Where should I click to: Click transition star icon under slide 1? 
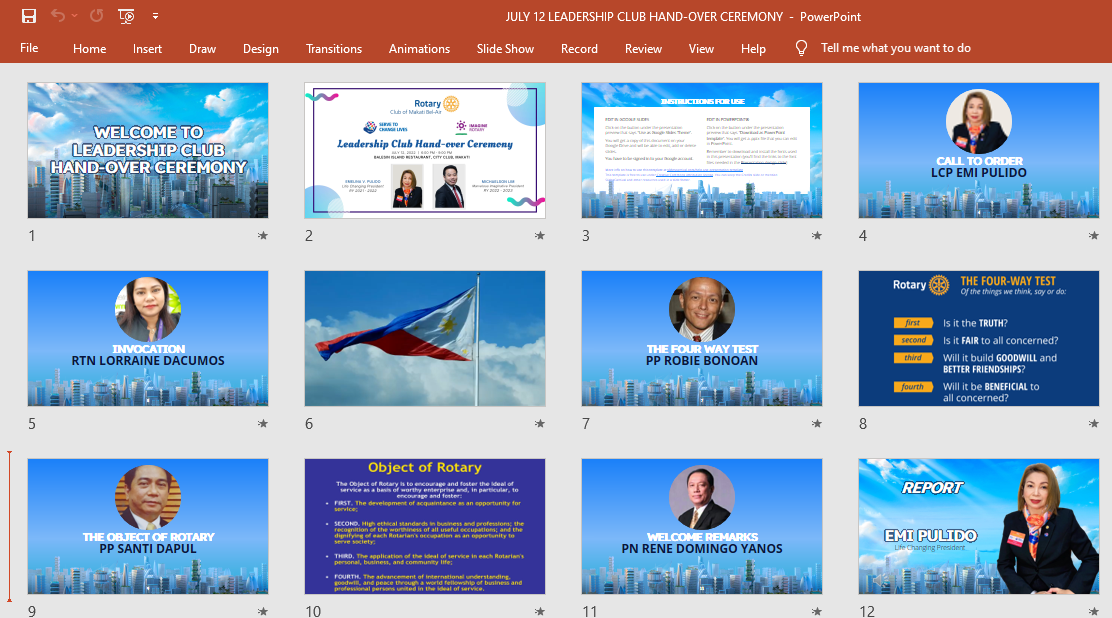[x=262, y=236]
